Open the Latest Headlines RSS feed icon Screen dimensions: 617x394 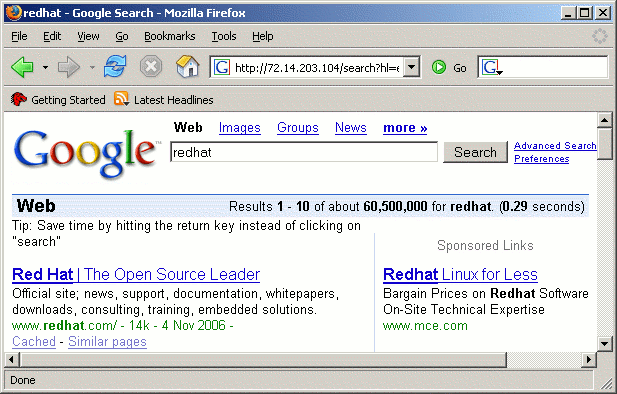tap(121, 99)
